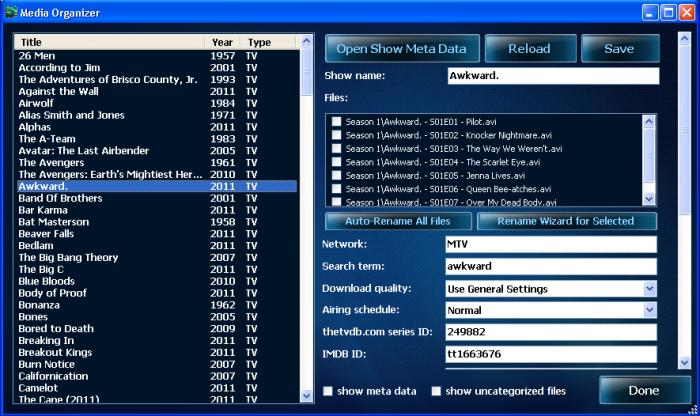700x416 pixels.
Task: Click the Show name input field
Action: 553,76
